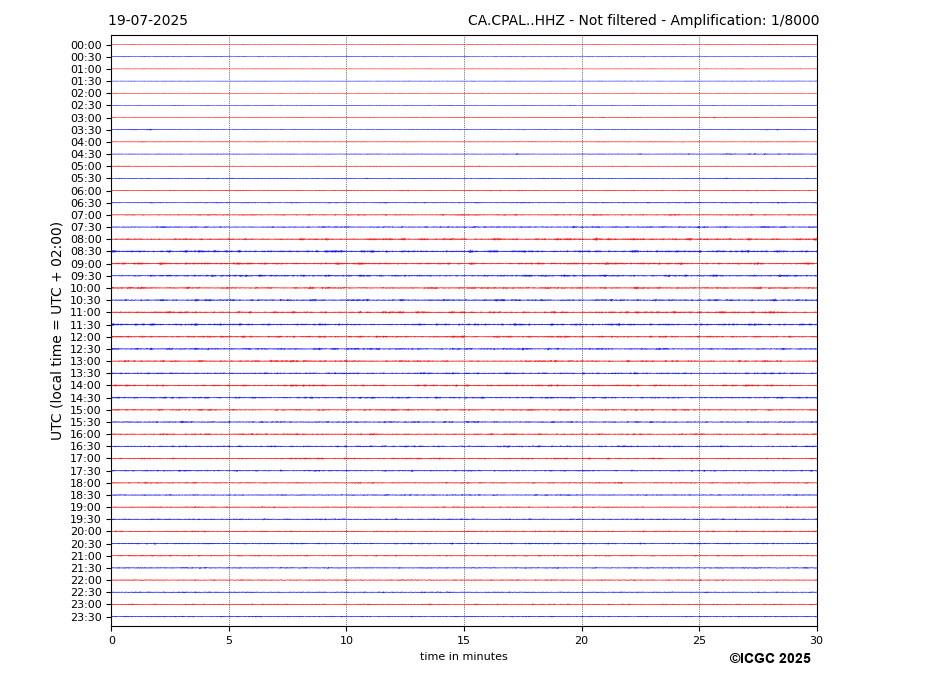Select the 05:30 time row label
Screen dimensions: 927x696
tap(86, 179)
